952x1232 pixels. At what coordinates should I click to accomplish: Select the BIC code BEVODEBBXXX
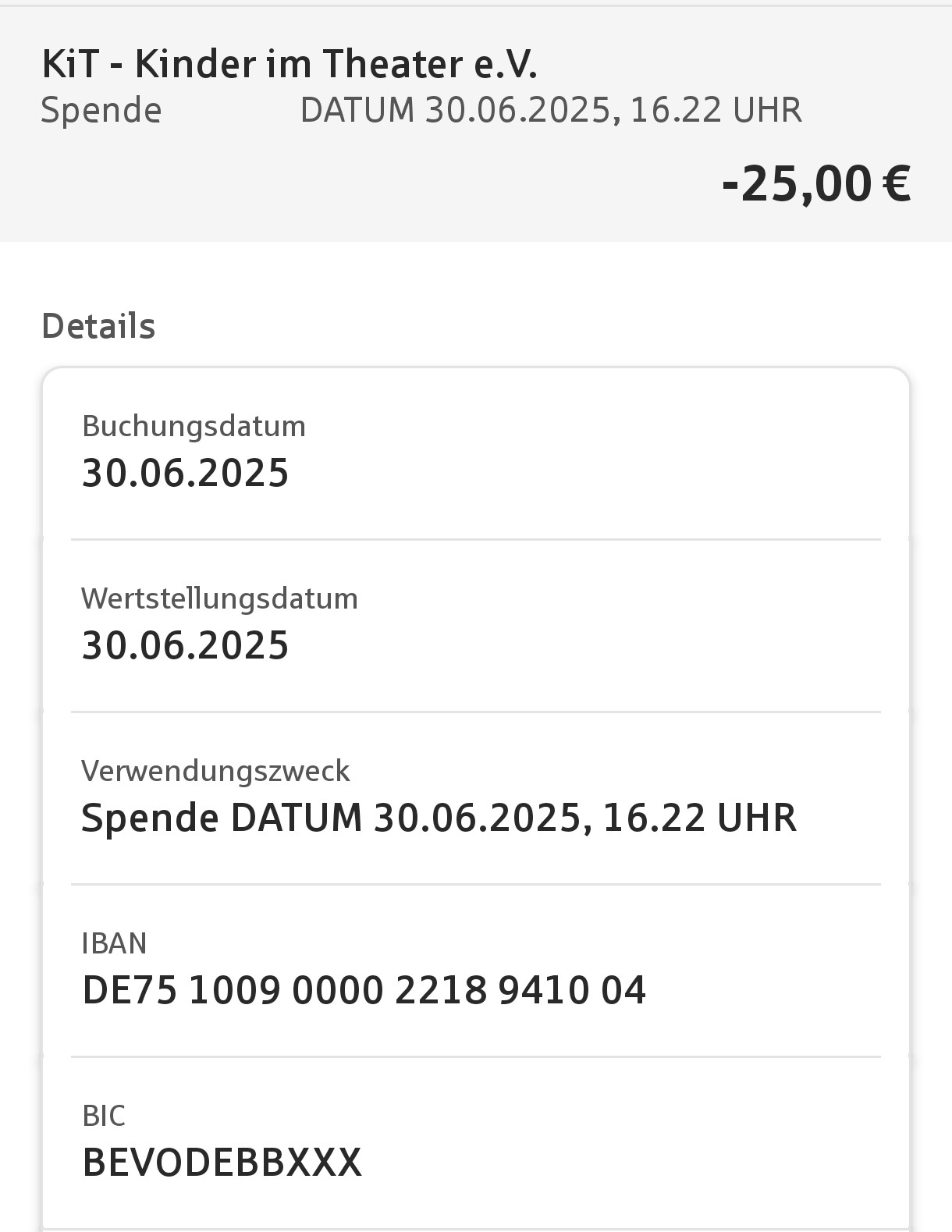(x=222, y=1163)
